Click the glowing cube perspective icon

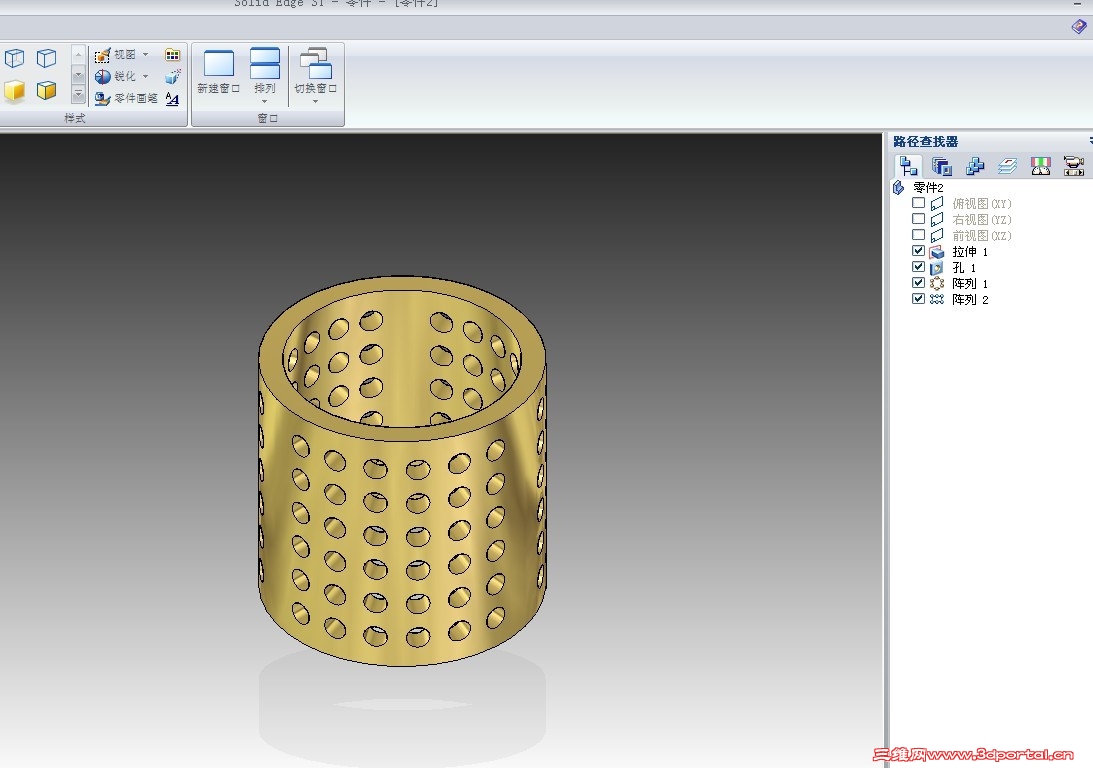pyautogui.click(x=172, y=77)
